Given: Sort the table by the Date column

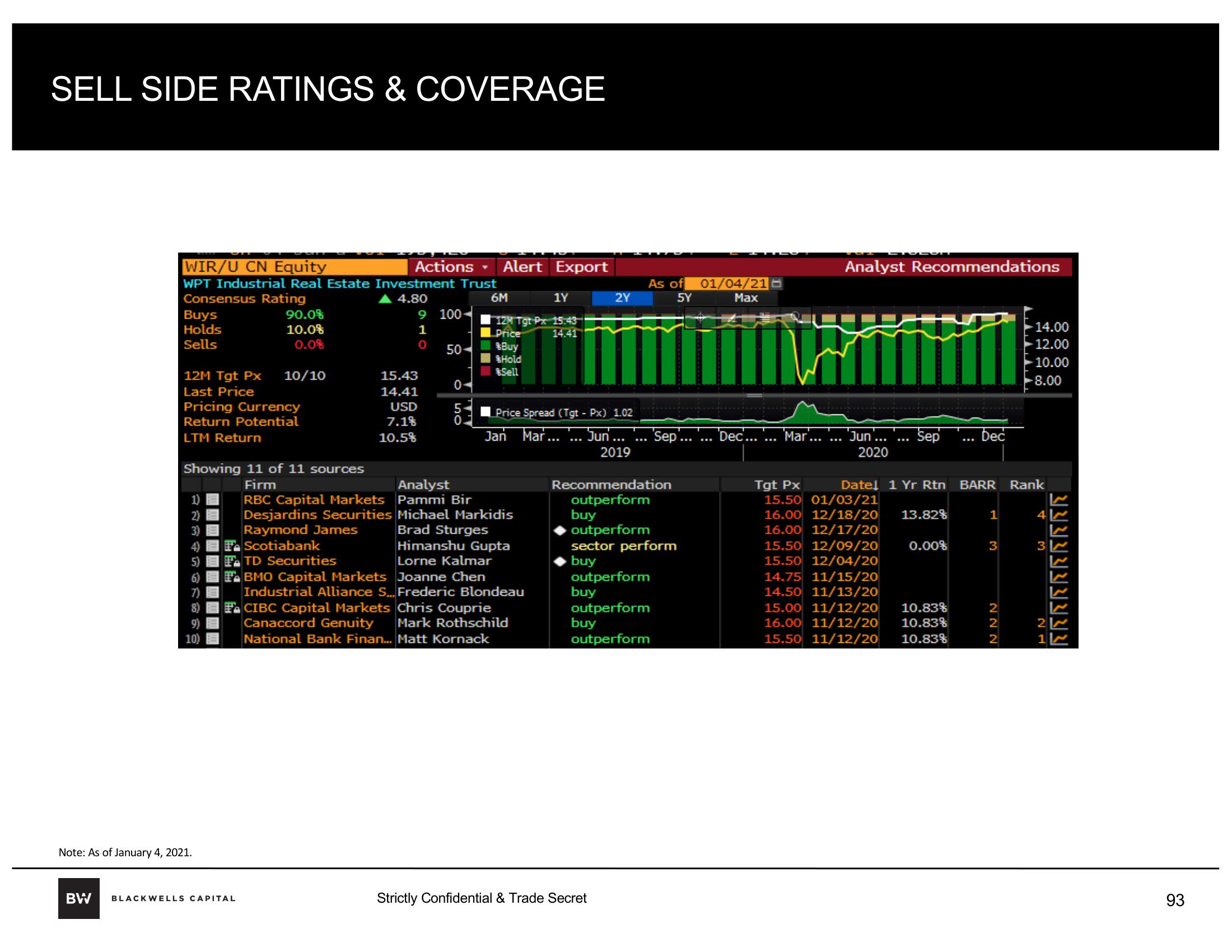Looking at the screenshot, I should click(x=860, y=485).
